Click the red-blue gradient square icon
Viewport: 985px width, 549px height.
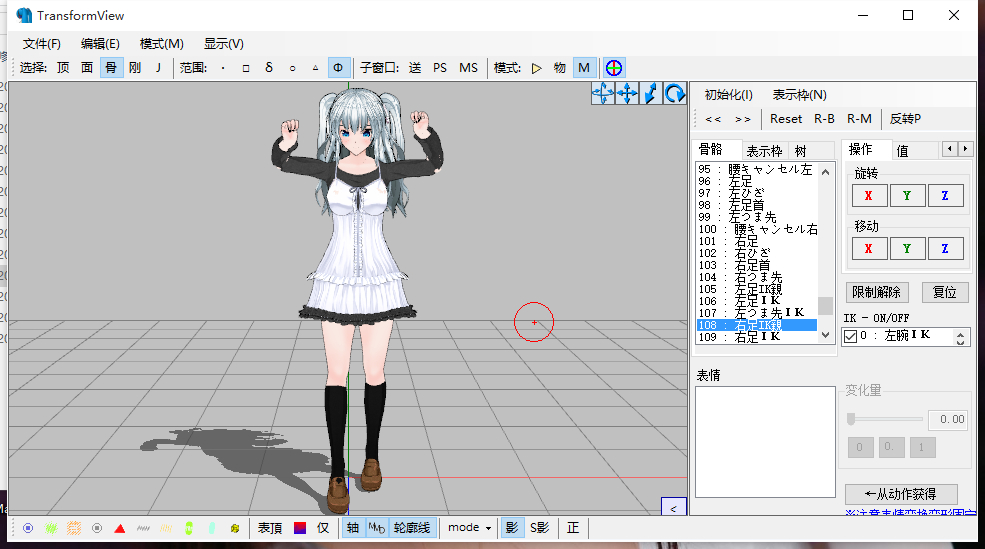click(x=299, y=527)
